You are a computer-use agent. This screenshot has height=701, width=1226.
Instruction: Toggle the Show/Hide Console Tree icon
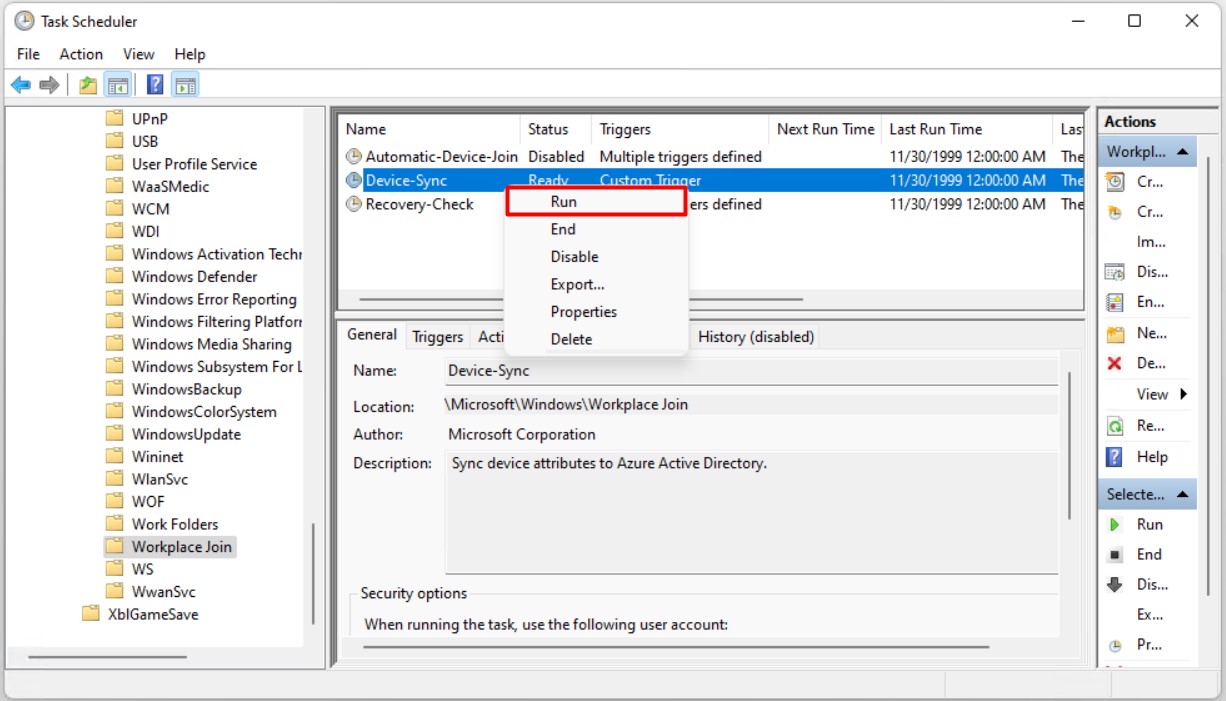coord(118,85)
